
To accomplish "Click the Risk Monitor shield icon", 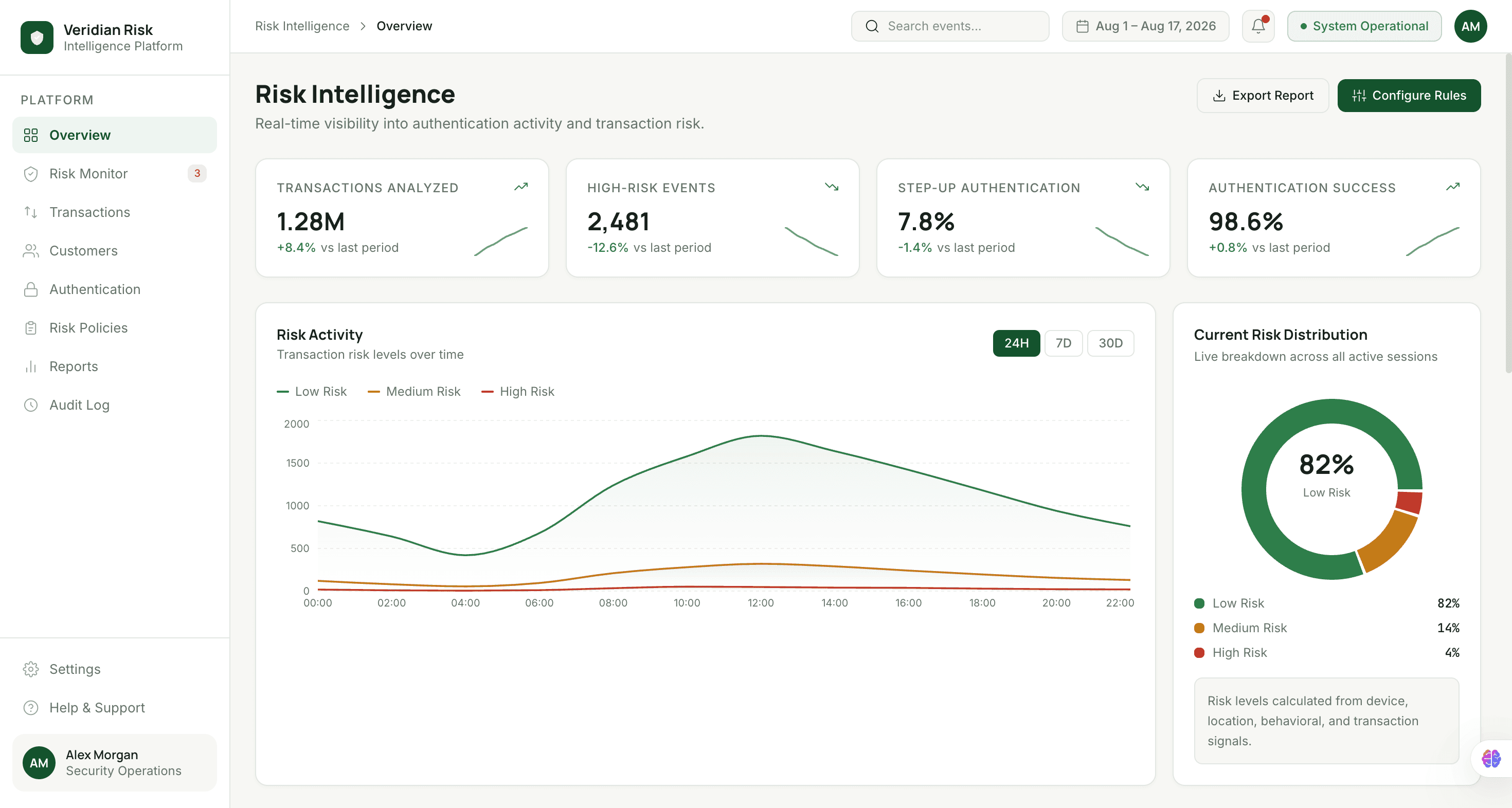I will pyautogui.click(x=30, y=174).
